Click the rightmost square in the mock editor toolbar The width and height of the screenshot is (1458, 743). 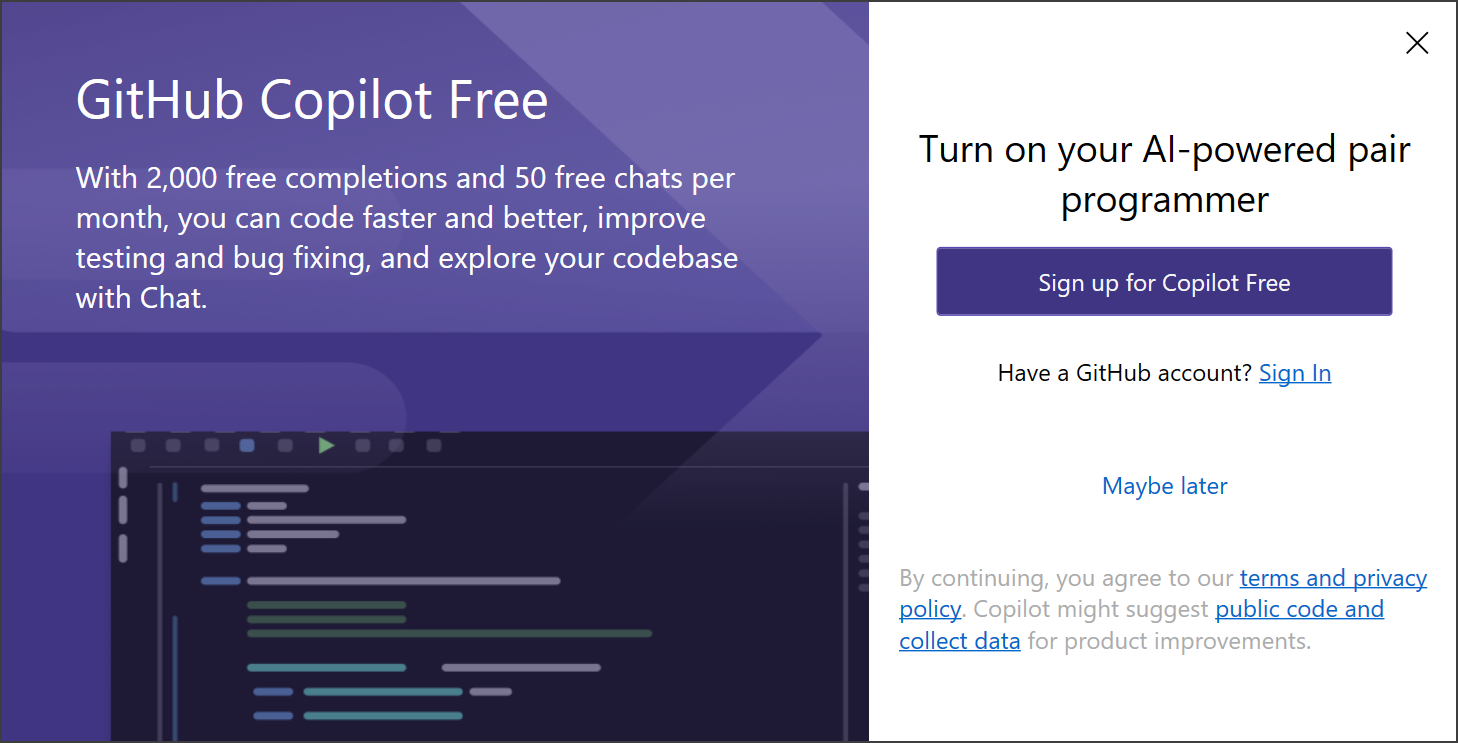[433, 446]
